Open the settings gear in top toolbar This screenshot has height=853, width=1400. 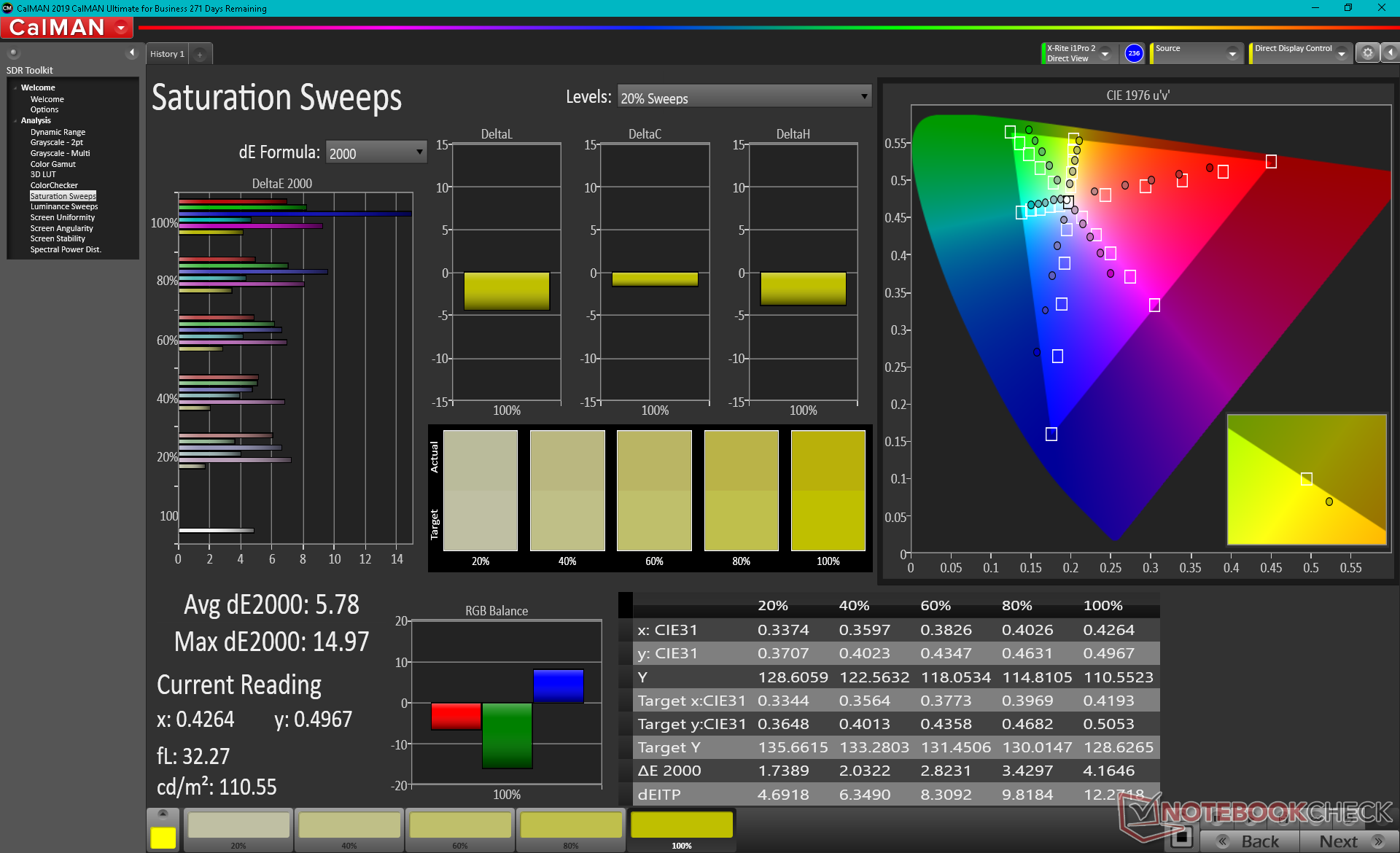(x=1367, y=53)
